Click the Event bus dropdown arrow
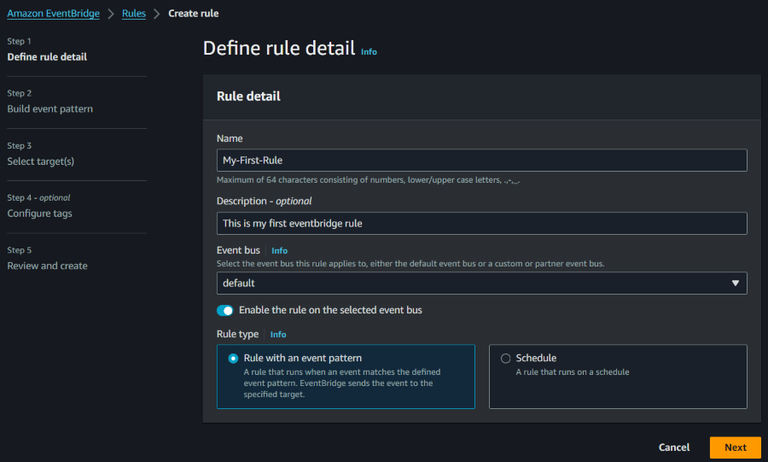Screen dimensions: 768x462 pyautogui.click(x=736, y=283)
